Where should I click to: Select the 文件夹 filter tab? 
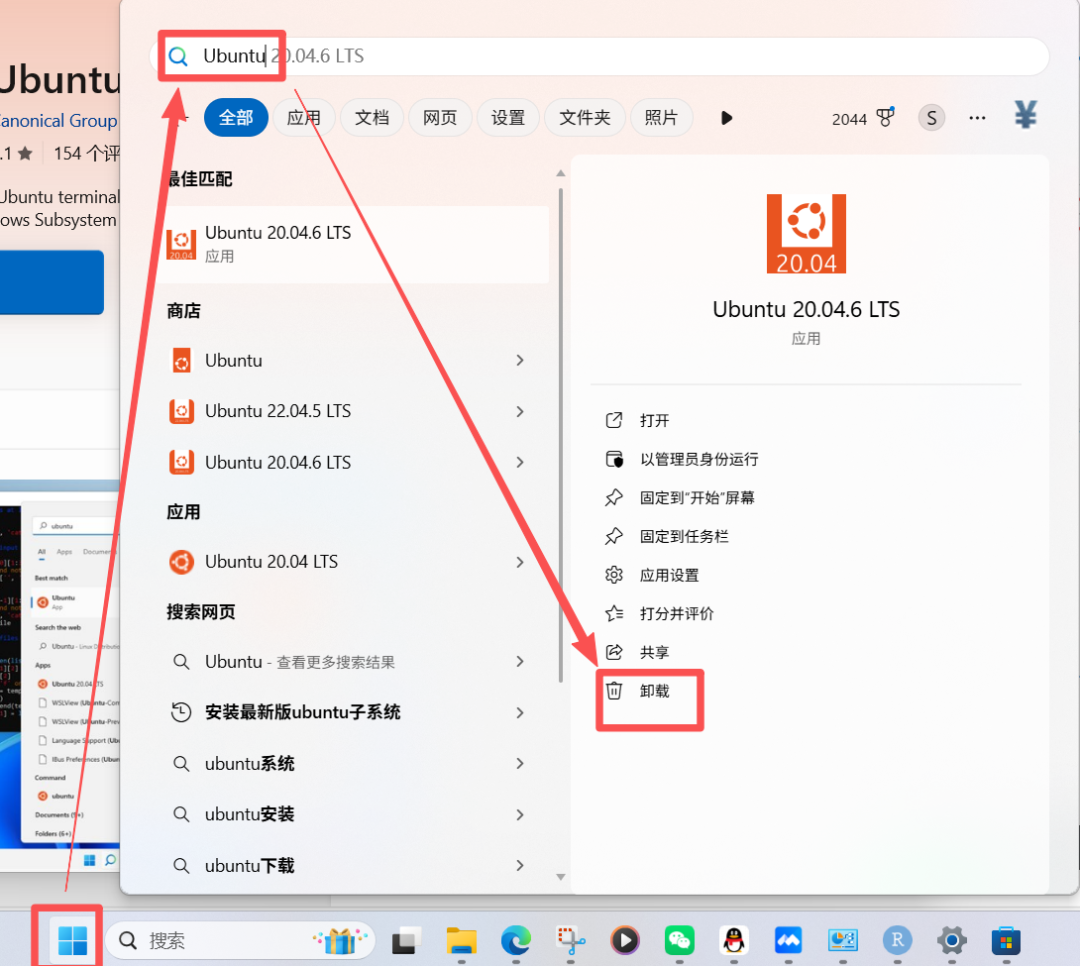pyautogui.click(x=585, y=118)
